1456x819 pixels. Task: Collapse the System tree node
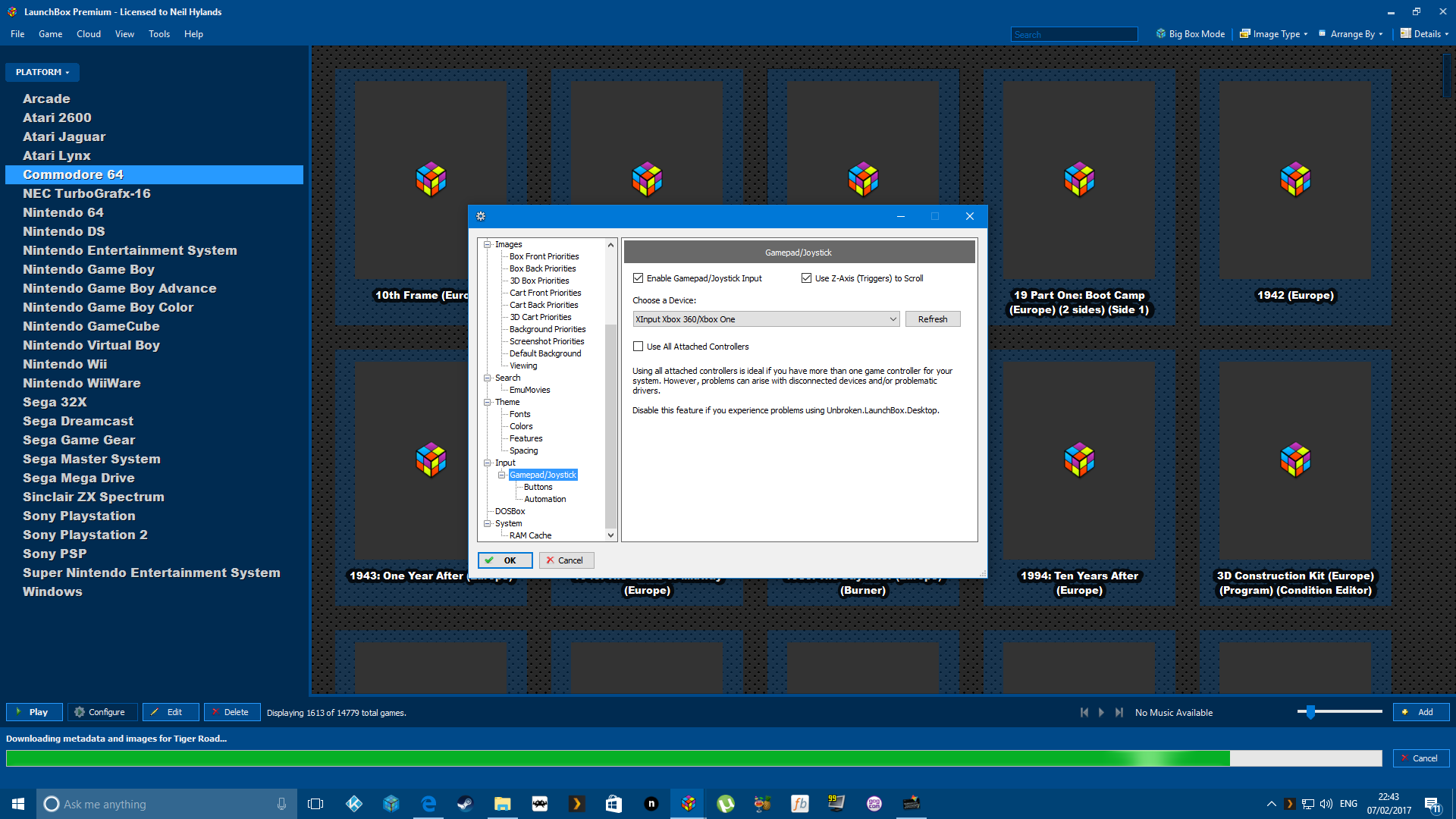(x=488, y=523)
